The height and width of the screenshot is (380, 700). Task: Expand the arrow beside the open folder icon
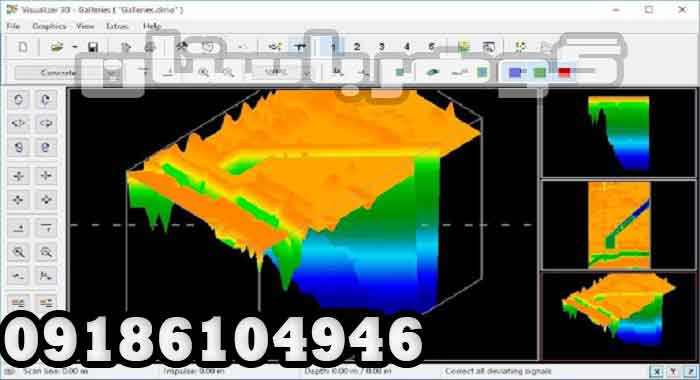pos(75,47)
